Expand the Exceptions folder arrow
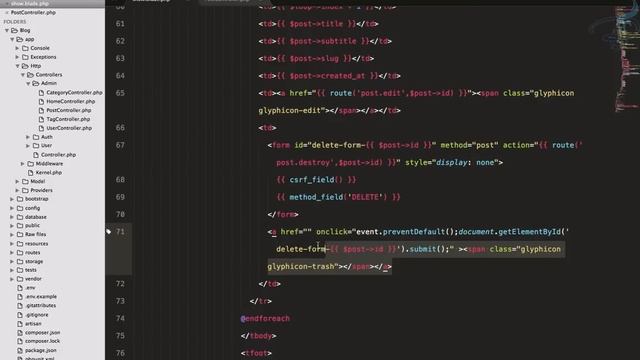 pos(17,57)
